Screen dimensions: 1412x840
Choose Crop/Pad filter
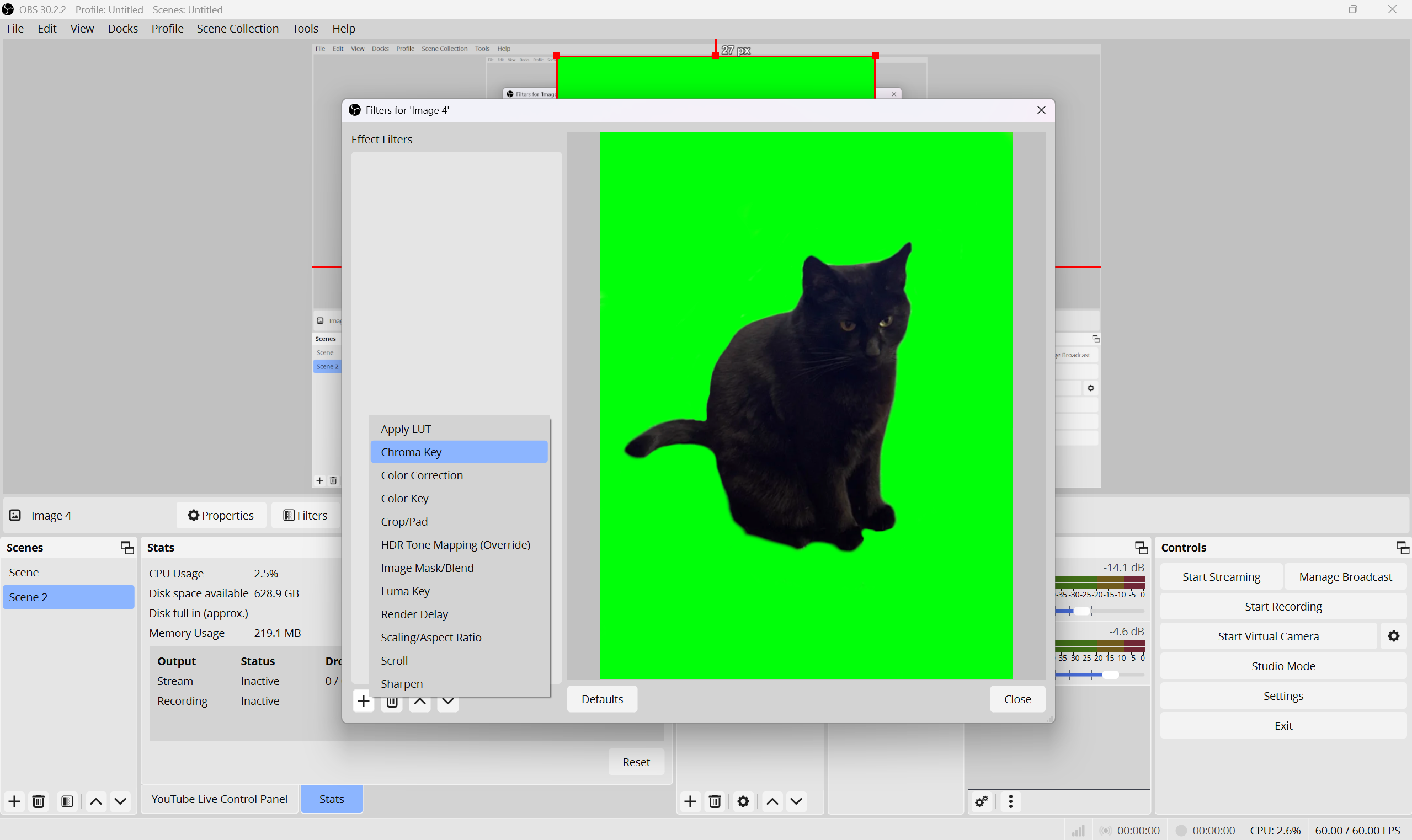pyautogui.click(x=459, y=522)
